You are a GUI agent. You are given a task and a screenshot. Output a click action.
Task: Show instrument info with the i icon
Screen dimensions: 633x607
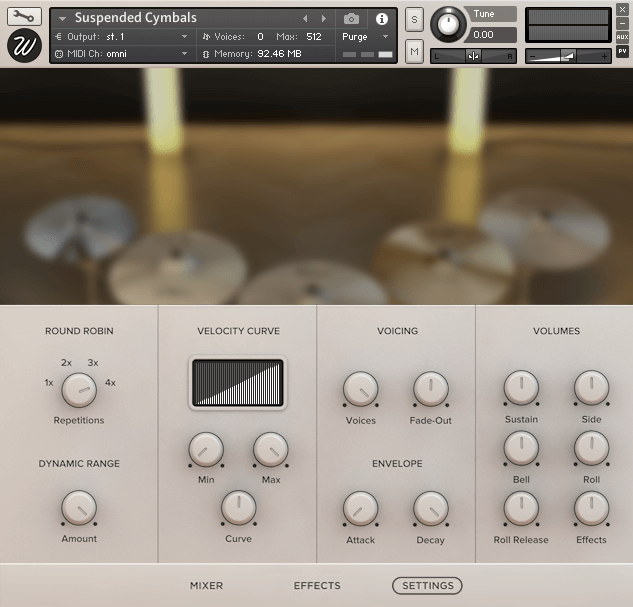(381, 19)
